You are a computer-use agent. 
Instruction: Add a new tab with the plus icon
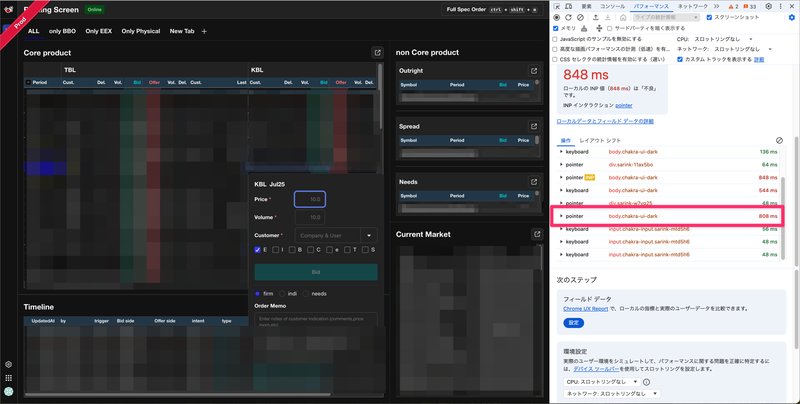[204, 31]
